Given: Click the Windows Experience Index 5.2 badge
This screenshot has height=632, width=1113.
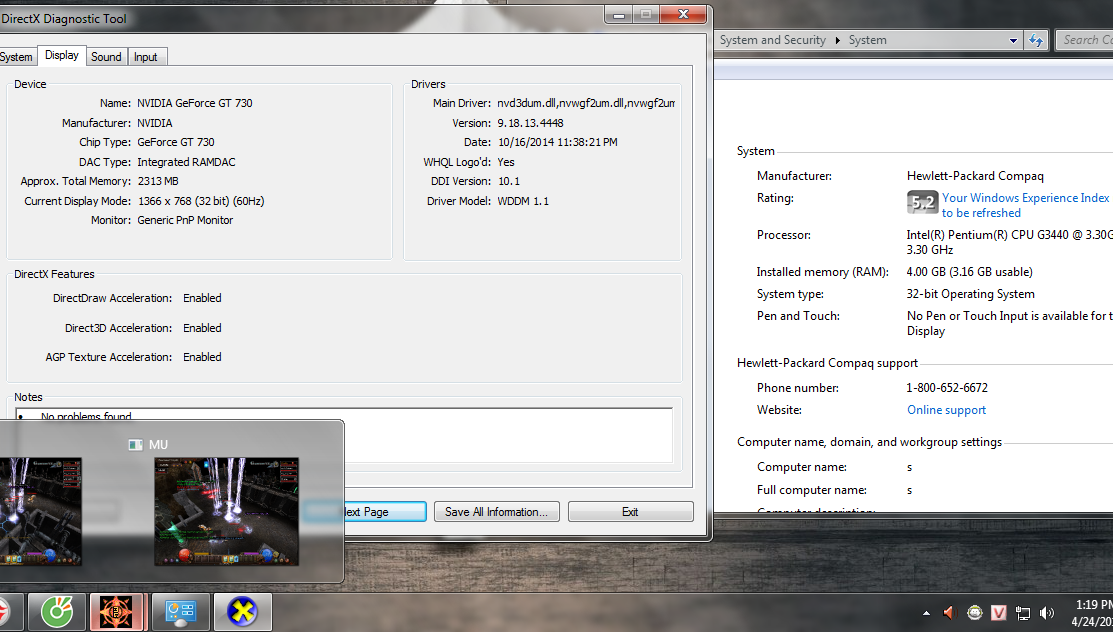Looking at the screenshot, I should pyautogui.click(x=922, y=202).
